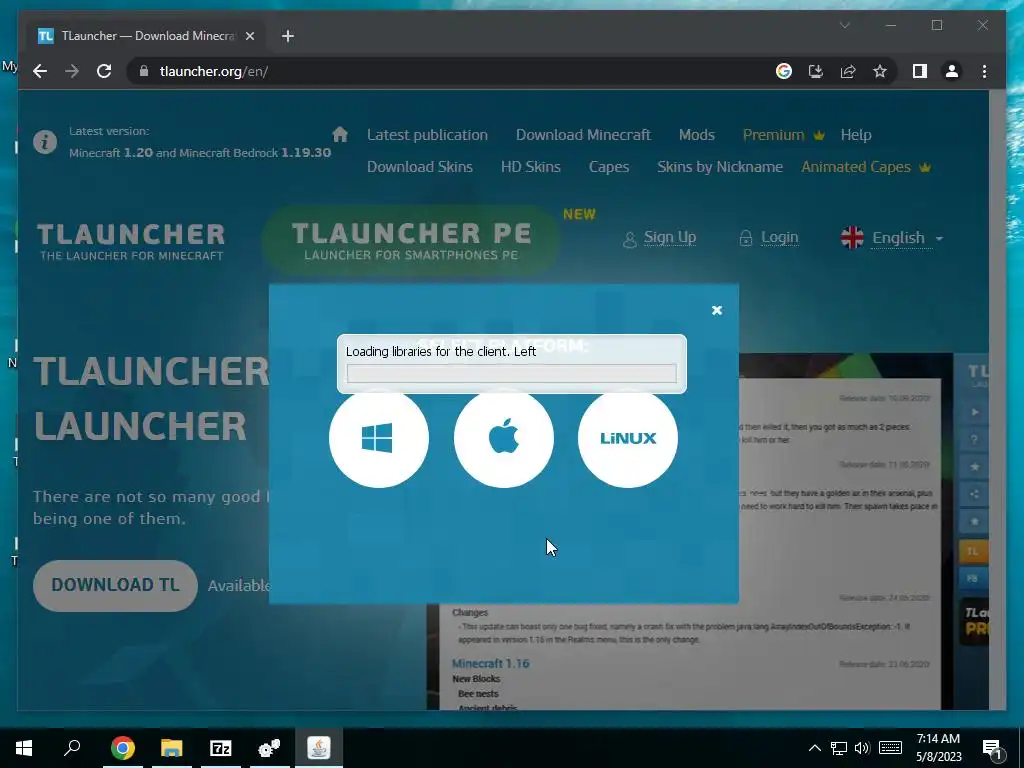This screenshot has width=1024, height=768.
Task: Open a new browser tab
Action: click(x=287, y=36)
